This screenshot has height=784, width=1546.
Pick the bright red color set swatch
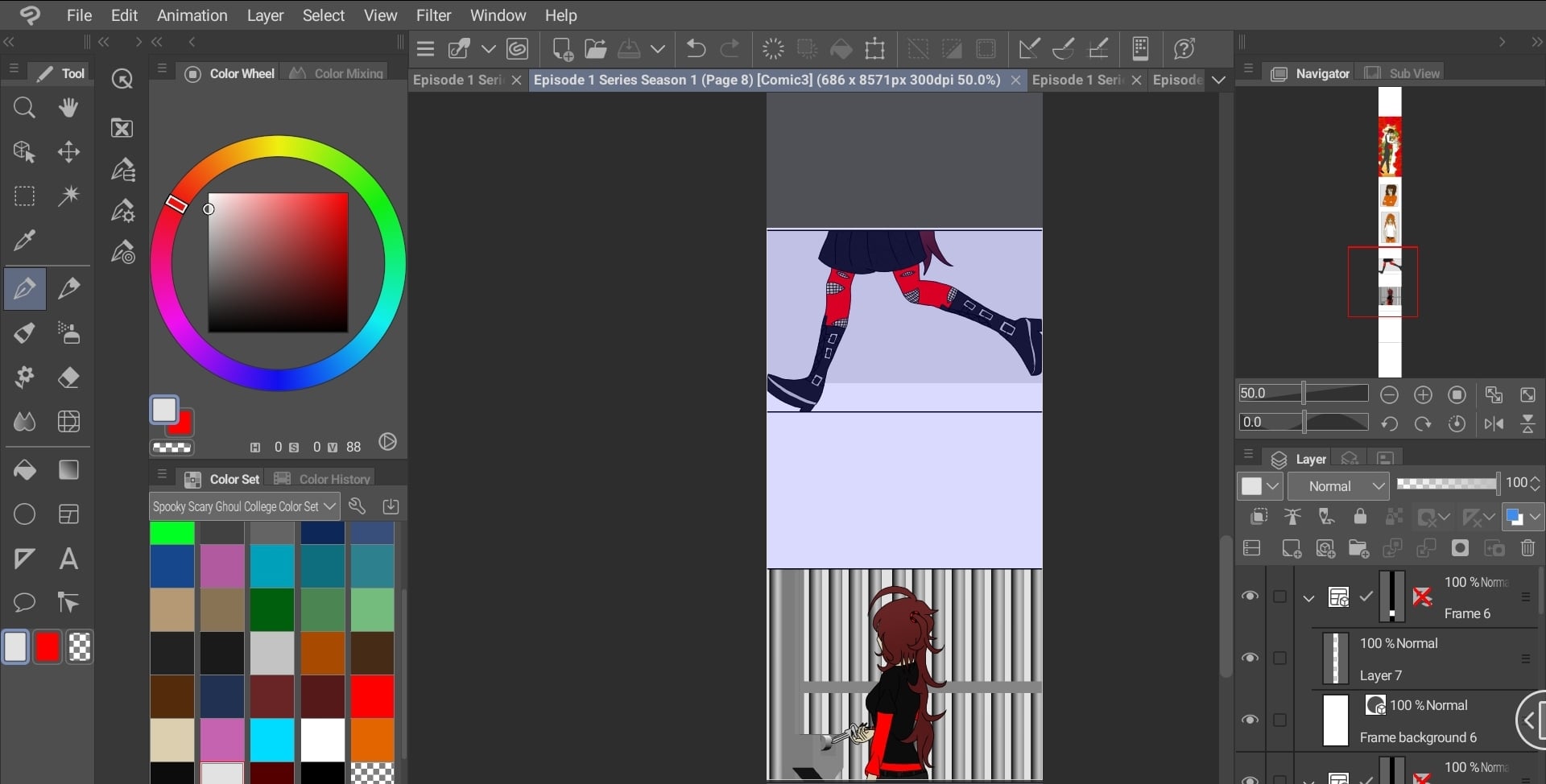(x=372, y=696)
